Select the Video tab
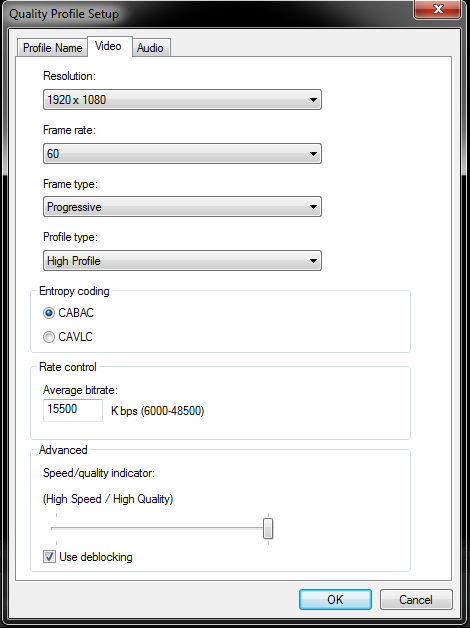 tap(108, 46)
